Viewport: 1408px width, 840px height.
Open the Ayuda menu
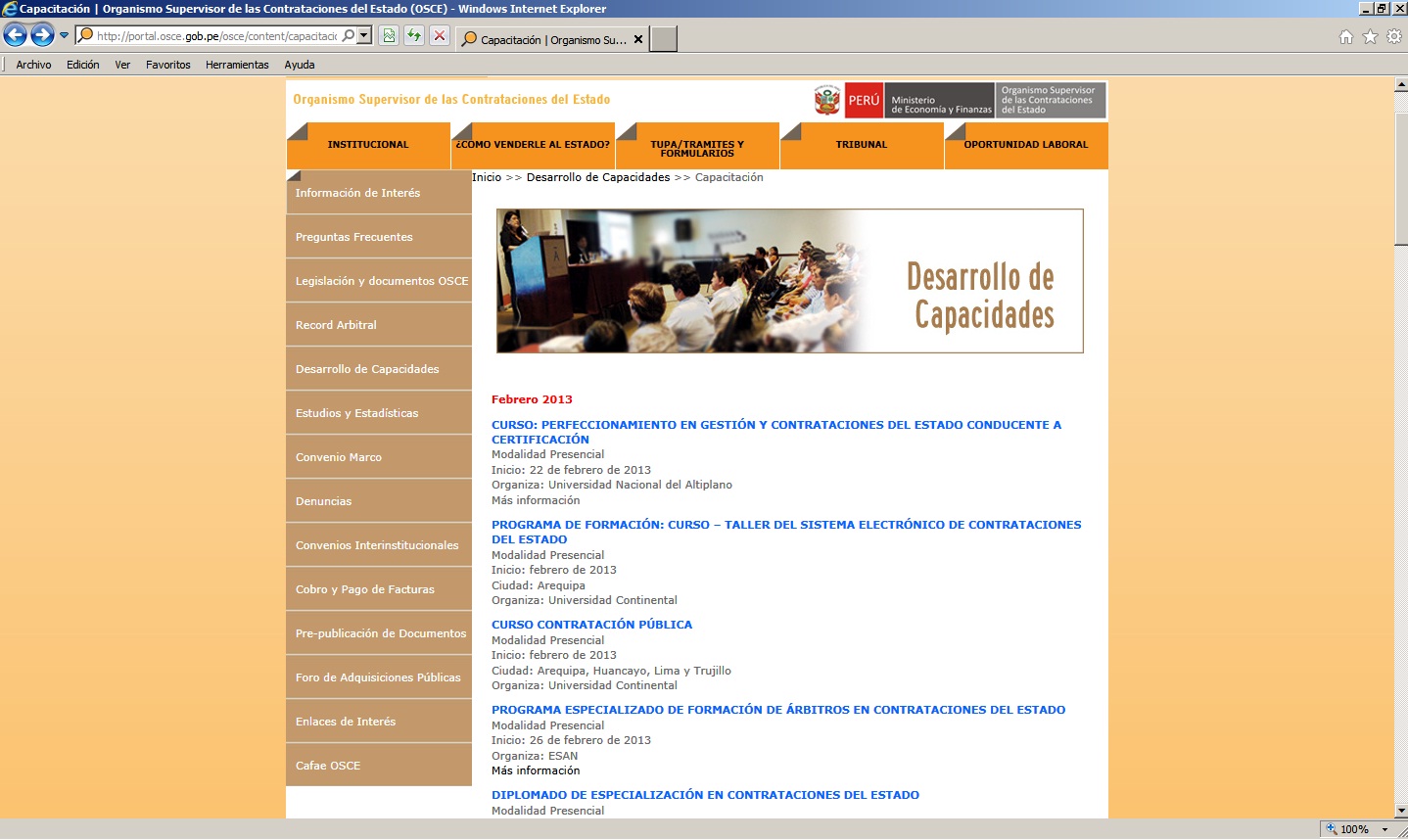tap(300, 65)
